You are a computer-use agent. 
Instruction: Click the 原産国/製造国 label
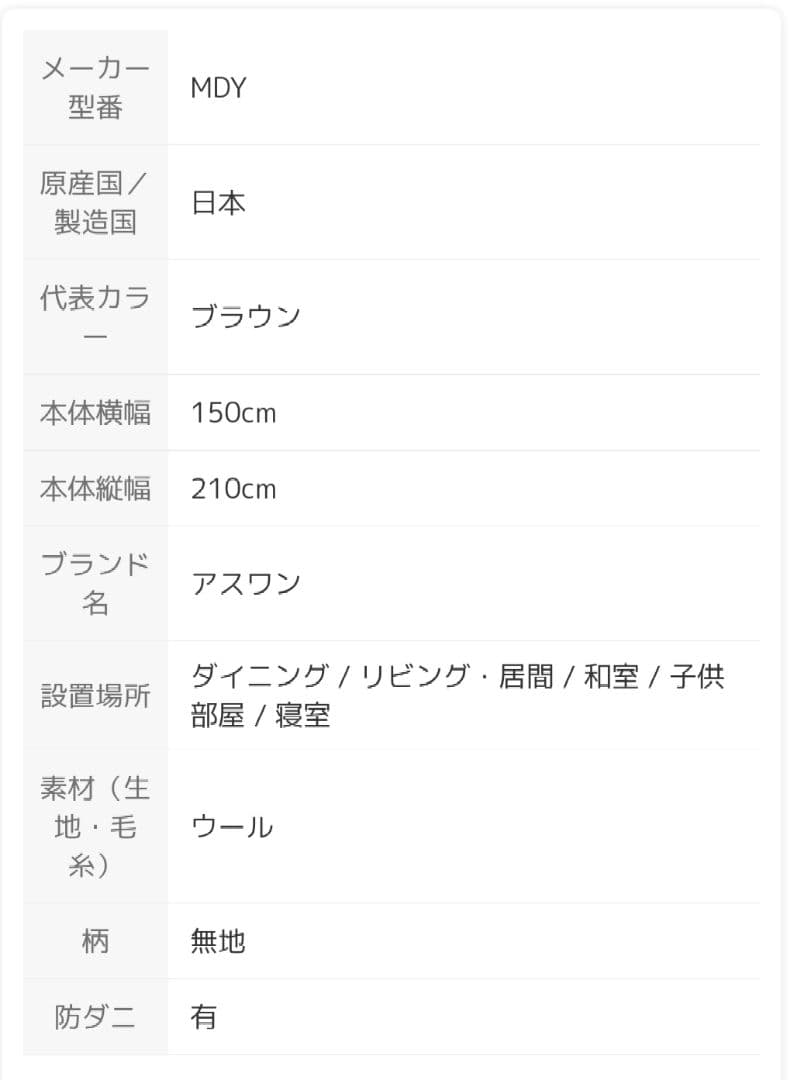click(95, 203)
